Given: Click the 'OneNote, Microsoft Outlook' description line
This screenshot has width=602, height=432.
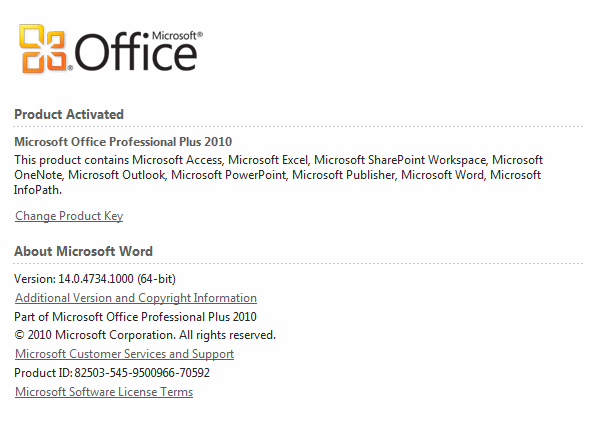Looking at the screenshot, I should pos(278,175).
